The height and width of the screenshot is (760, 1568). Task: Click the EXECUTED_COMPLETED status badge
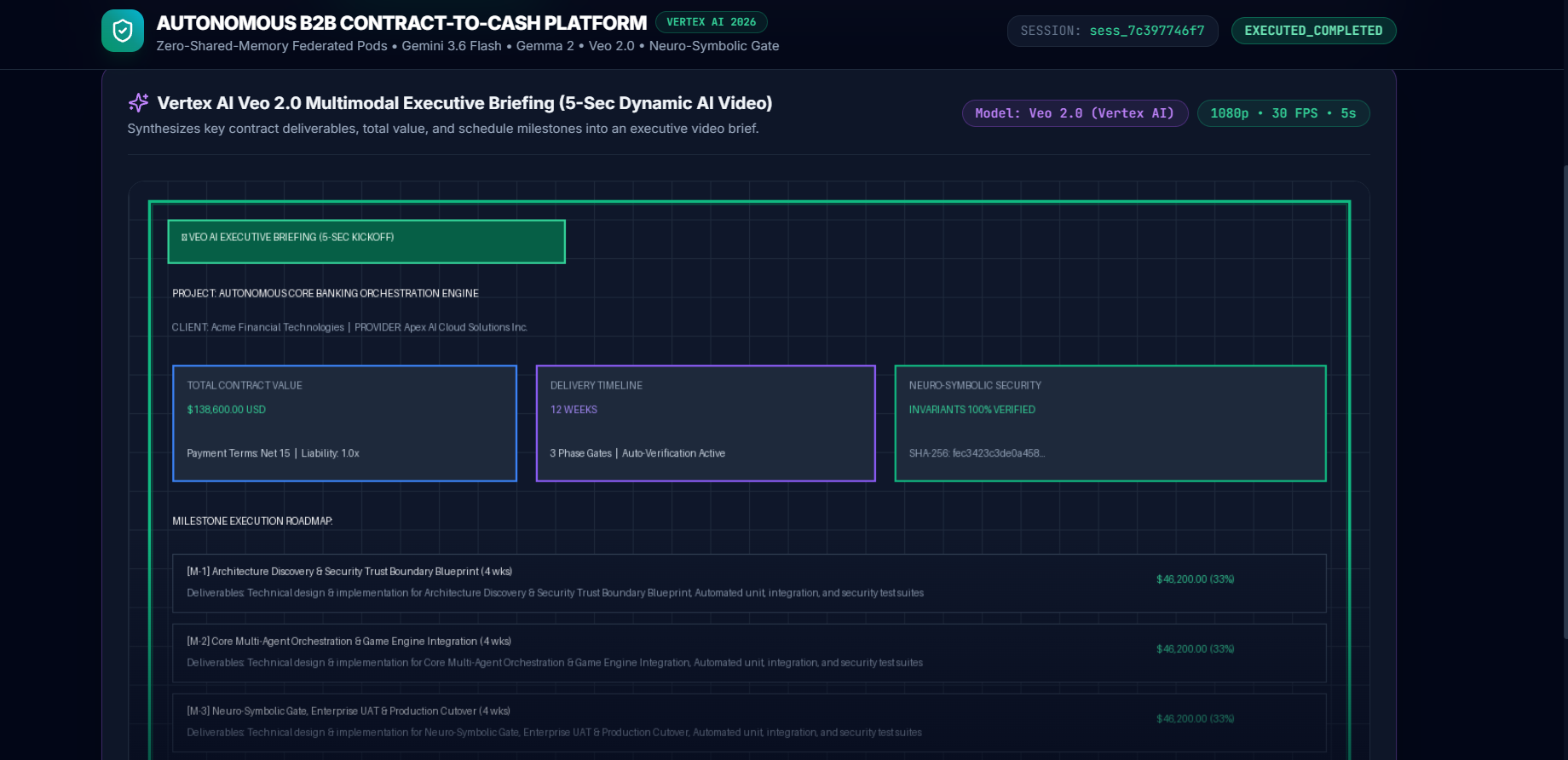pyautogui.click(x=1313, y=31)
